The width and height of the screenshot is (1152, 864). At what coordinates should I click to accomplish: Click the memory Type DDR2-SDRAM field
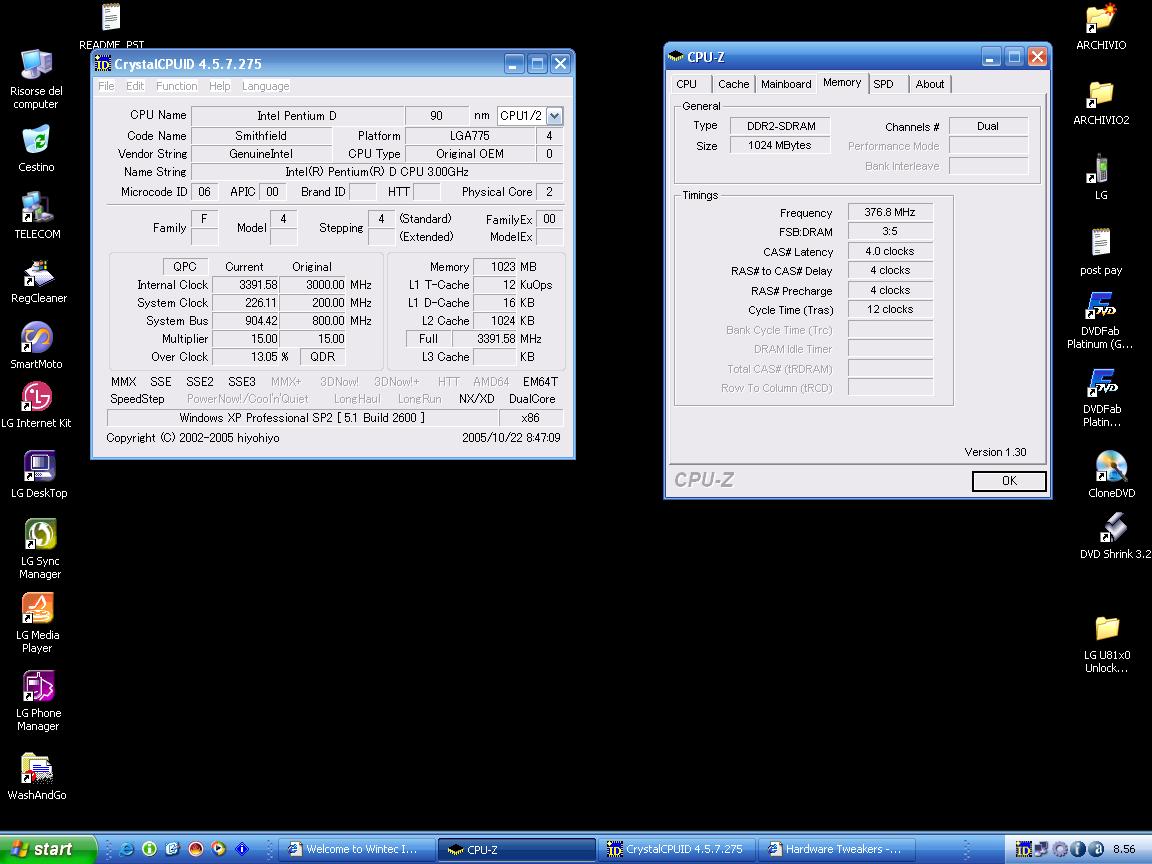780,126
